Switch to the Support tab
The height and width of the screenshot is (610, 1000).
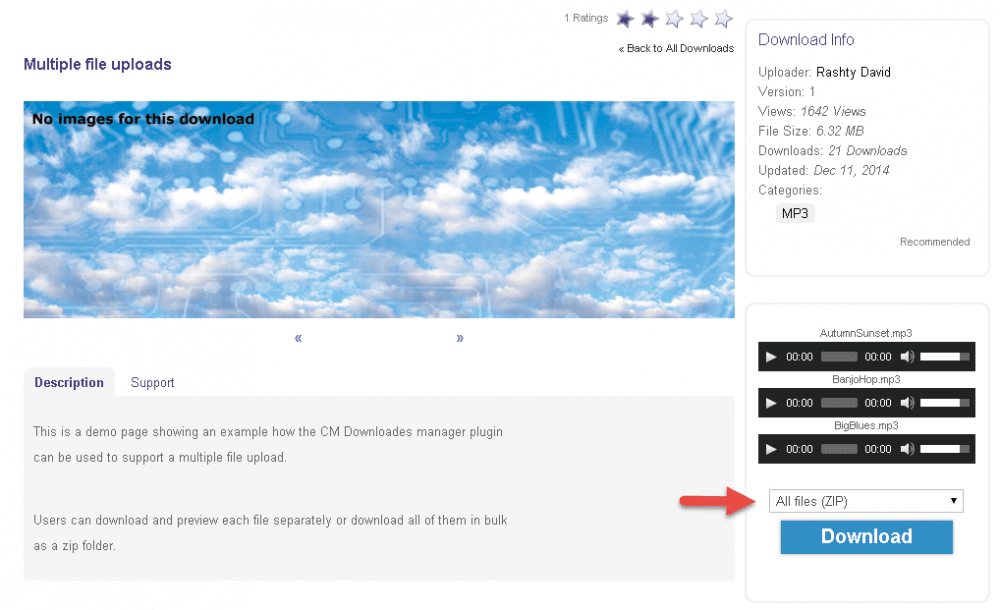pyautogui.click(x=152, y=383)
